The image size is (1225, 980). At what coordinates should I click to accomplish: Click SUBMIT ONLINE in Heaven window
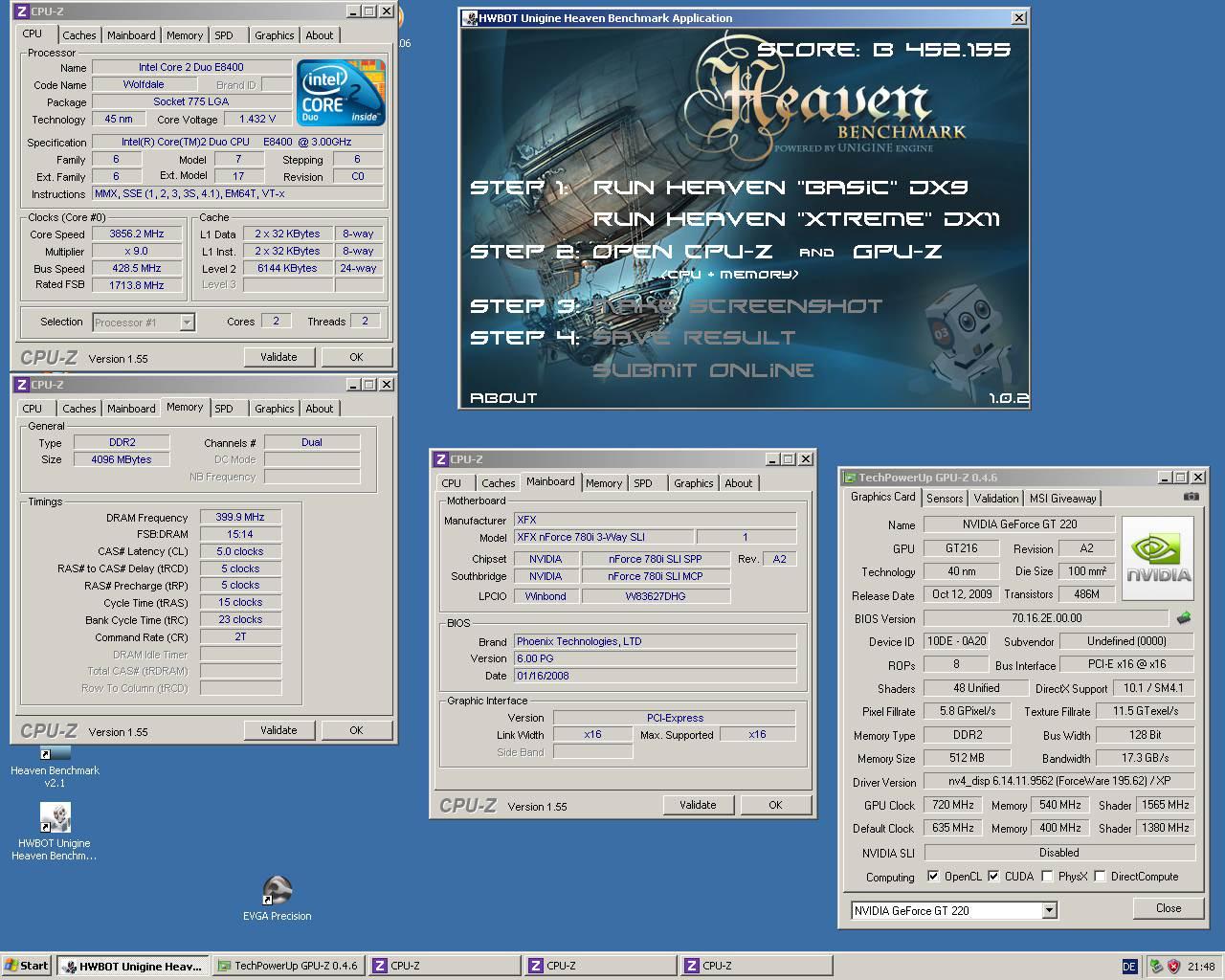(703, 370)
